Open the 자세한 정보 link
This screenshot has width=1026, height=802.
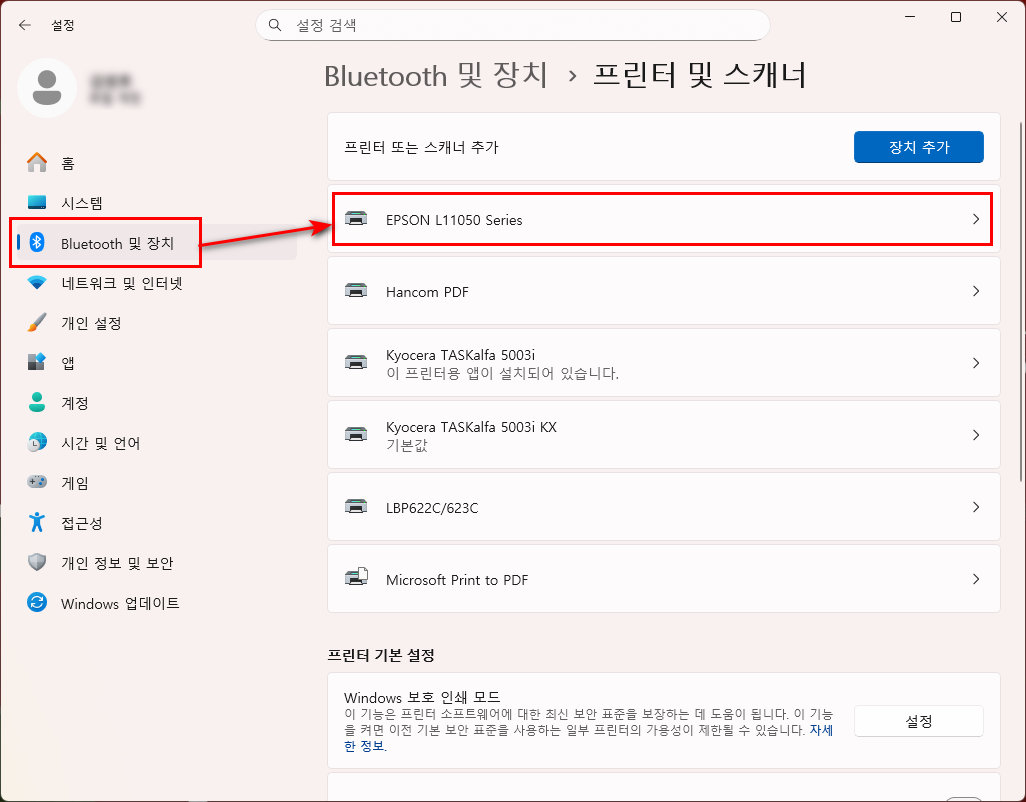[x=821, y=729]
